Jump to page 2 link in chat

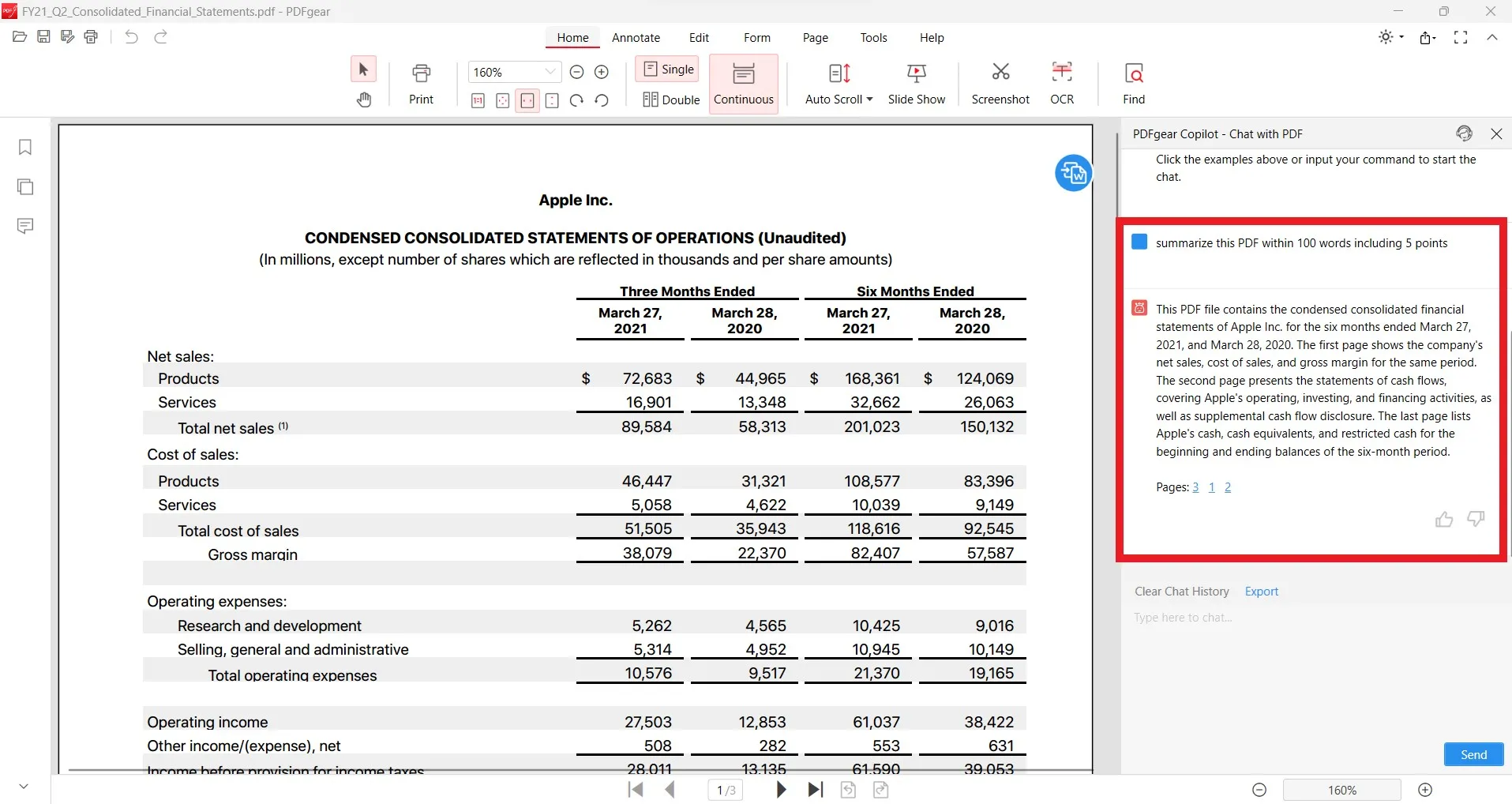click(x=1228, y=487)
